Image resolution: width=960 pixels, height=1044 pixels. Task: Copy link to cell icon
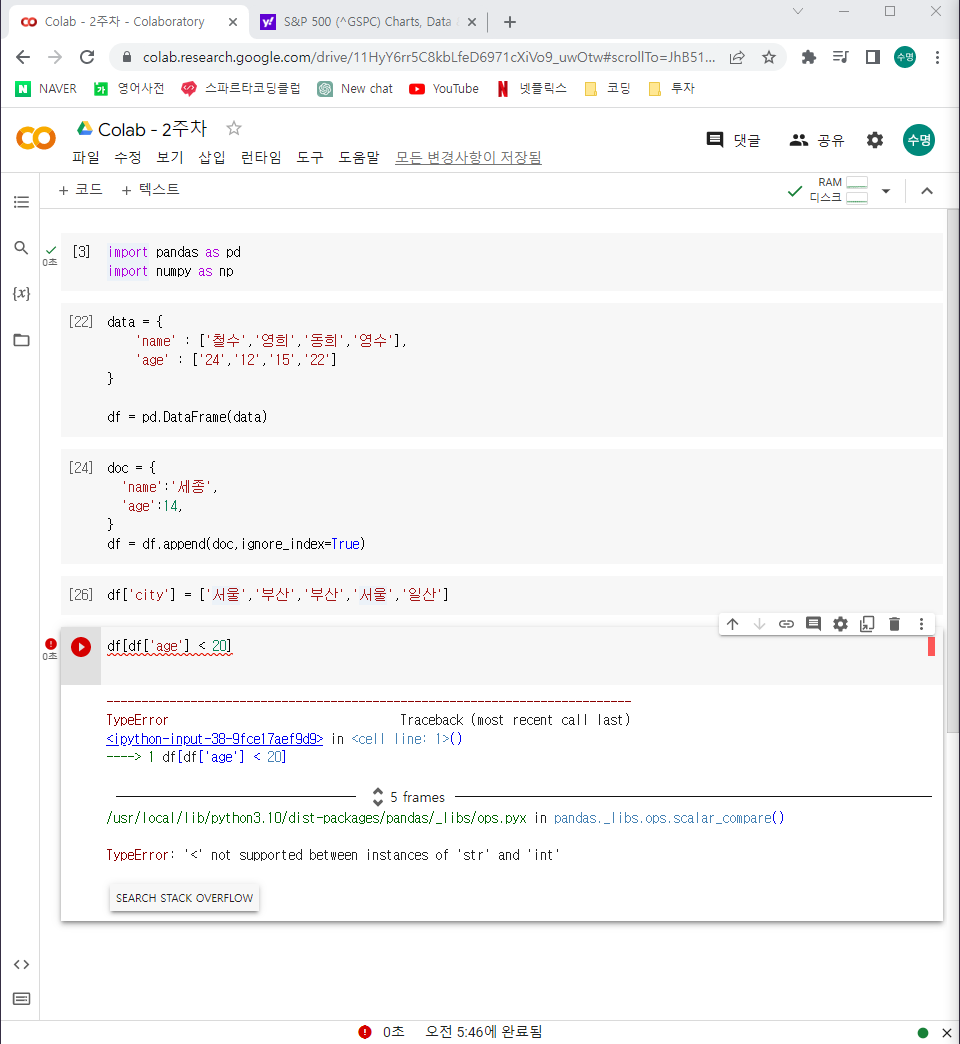pyautogui.click(x=786, y=624)
